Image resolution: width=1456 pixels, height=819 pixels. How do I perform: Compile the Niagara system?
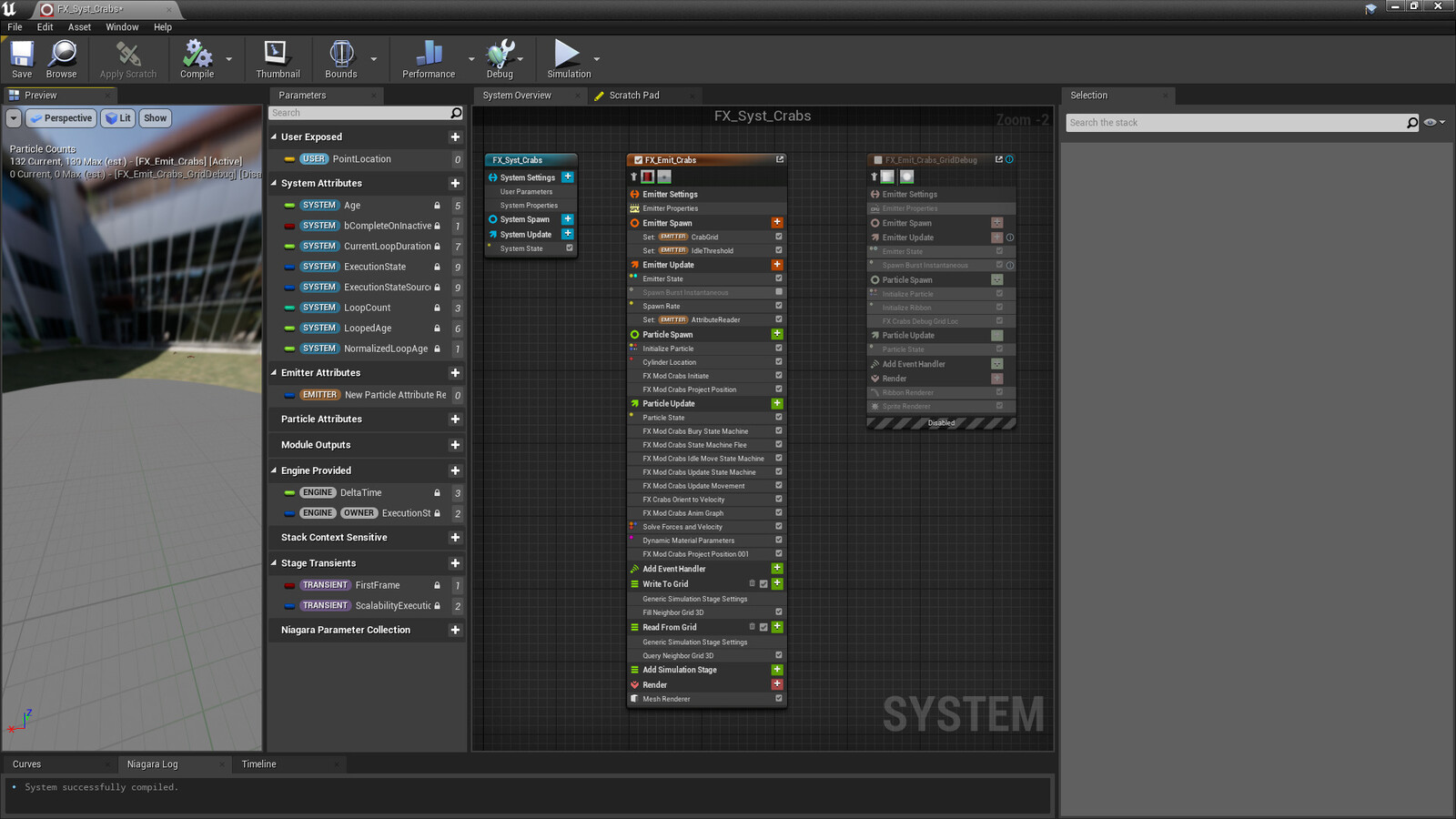[x=195, y=57]
